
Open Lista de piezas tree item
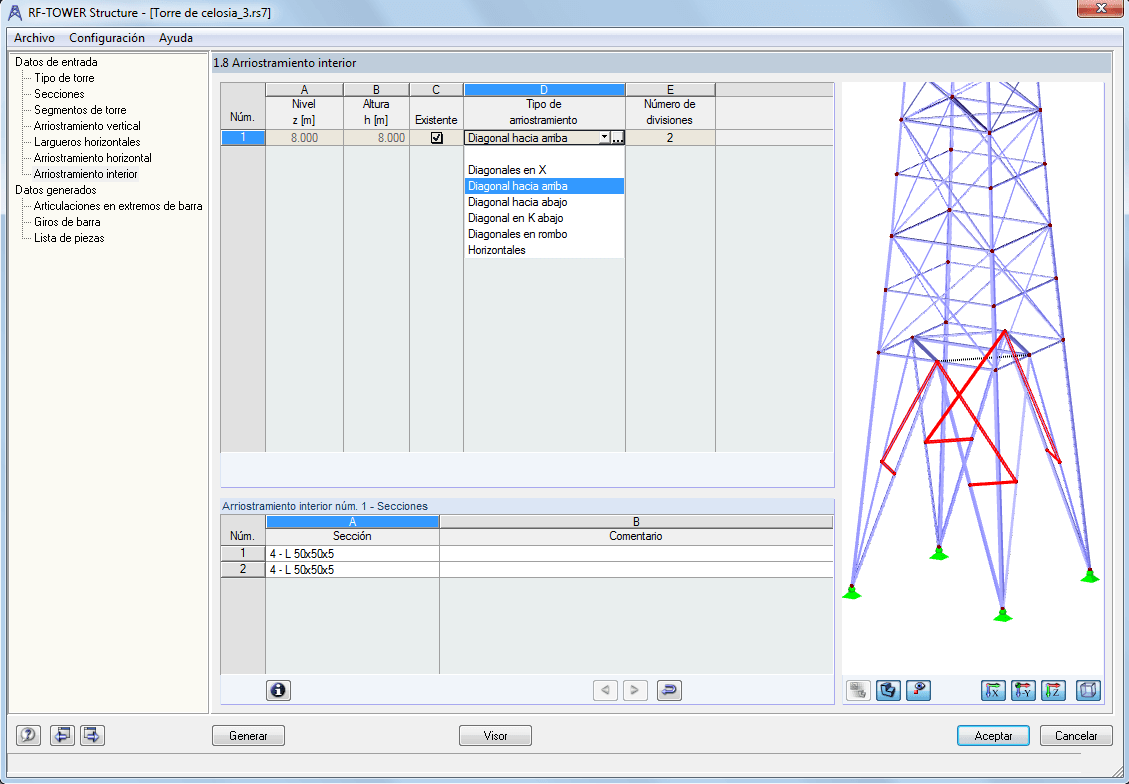point(69,238)
